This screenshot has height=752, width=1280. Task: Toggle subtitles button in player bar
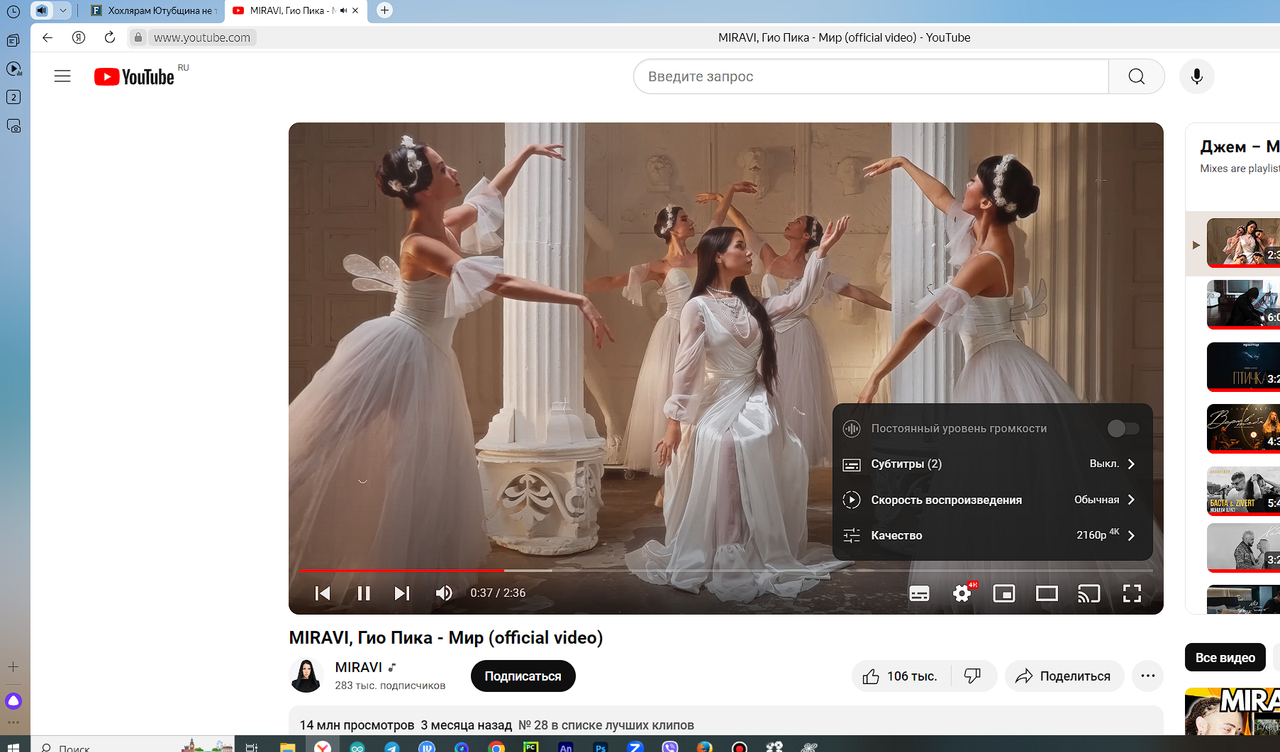pyautogui.click(x=919, y=593)
